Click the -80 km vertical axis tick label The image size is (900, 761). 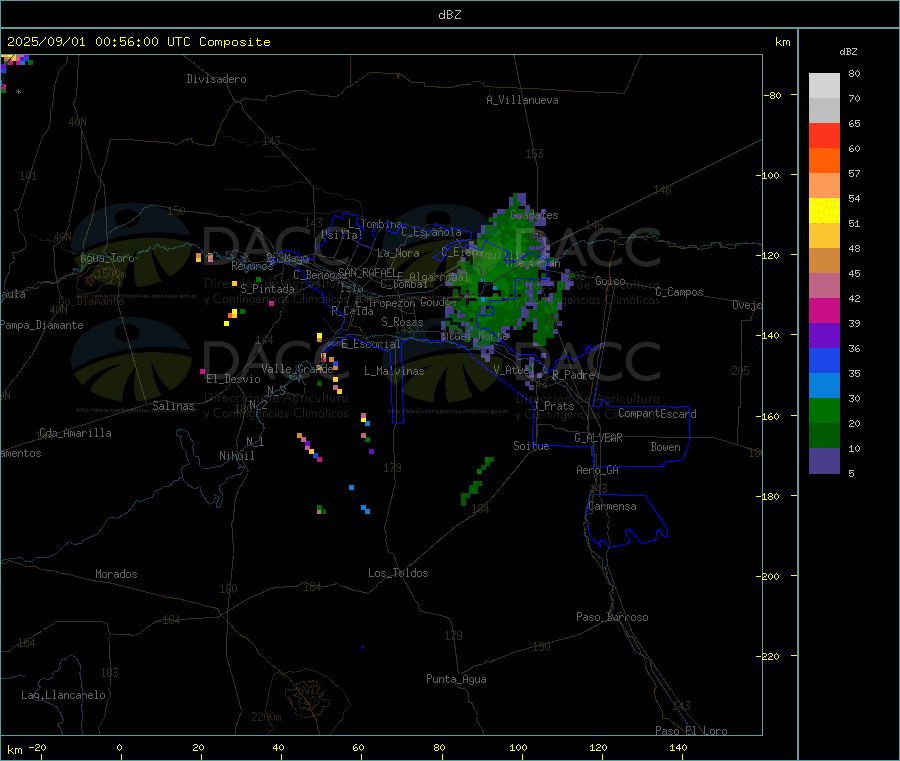coord(773,95)
